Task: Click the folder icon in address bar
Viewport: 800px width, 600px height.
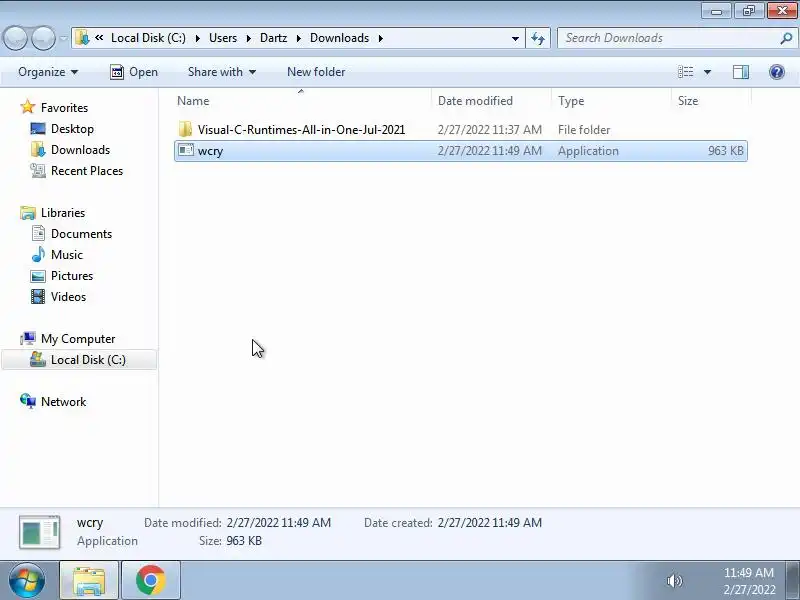Action: click(x=82, y=38)
